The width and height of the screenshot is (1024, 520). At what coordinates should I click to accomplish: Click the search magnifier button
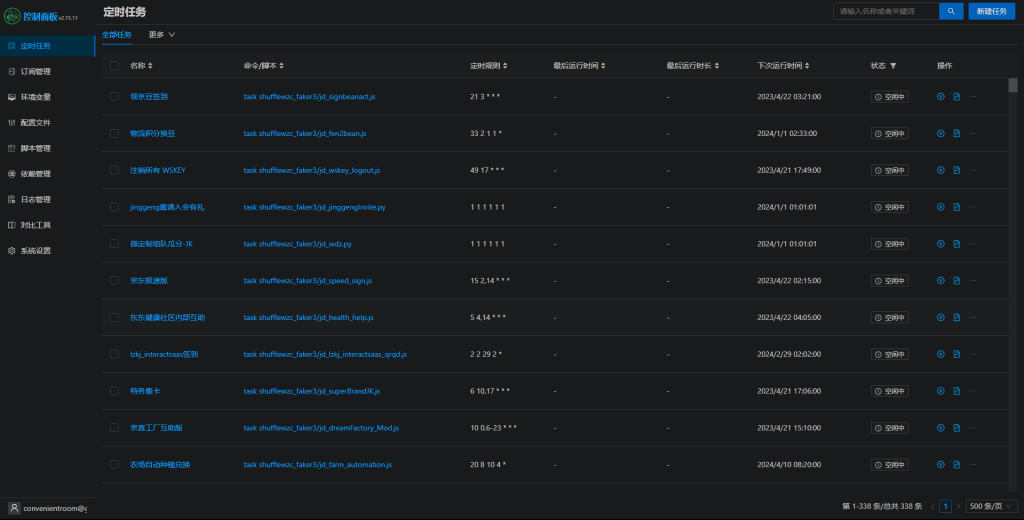tap(950, 11)
